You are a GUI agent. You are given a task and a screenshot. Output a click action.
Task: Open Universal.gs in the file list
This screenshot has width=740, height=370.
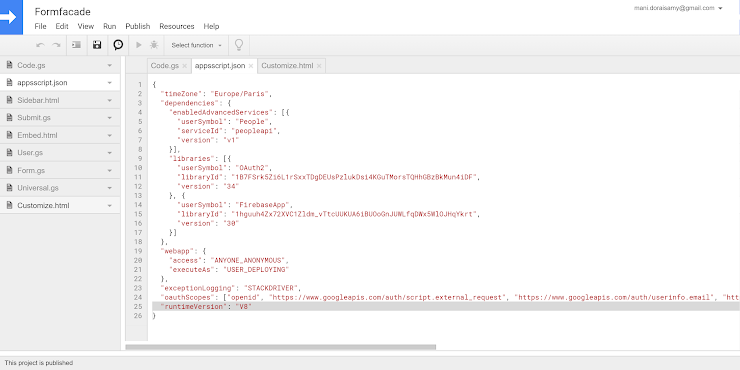tap(60, 188)
